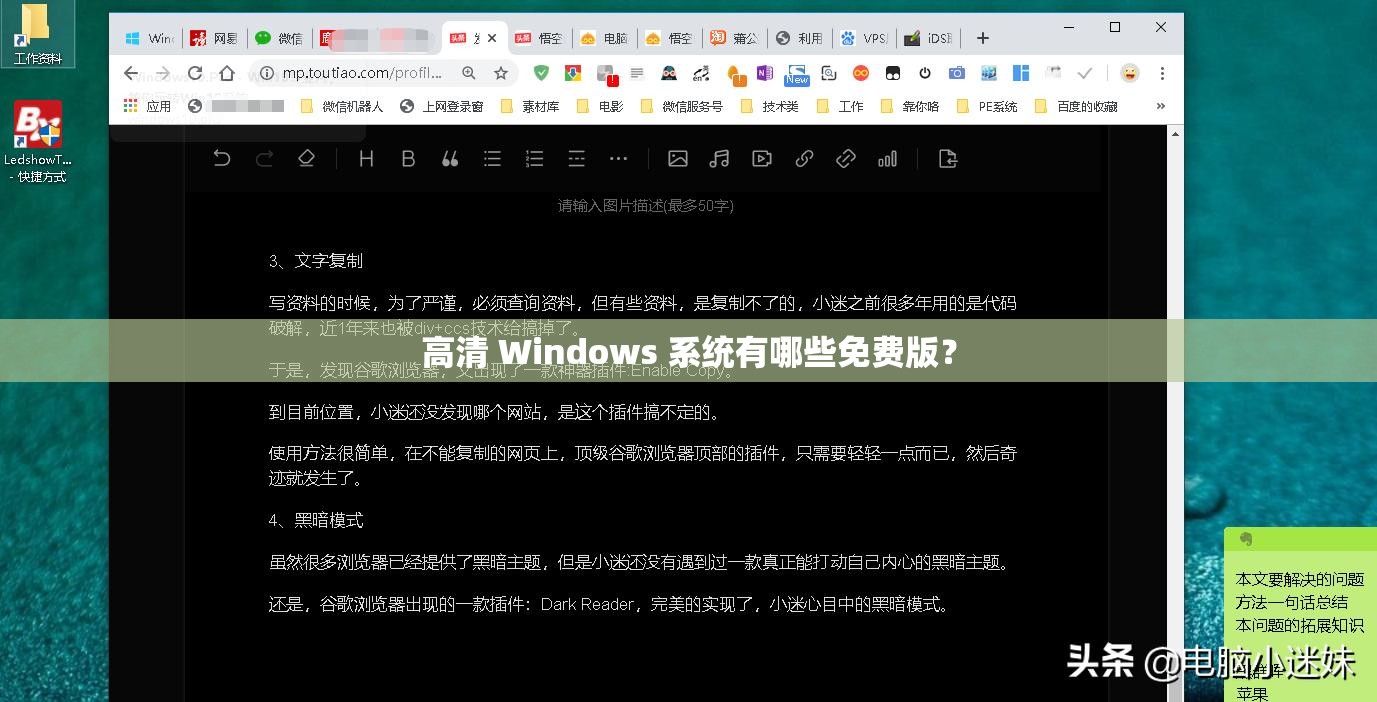Open a new browser tab

click(983, 38)
